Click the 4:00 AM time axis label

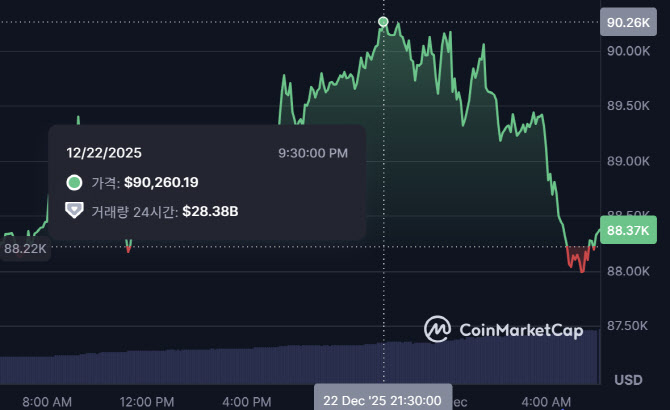coord(550,401)
